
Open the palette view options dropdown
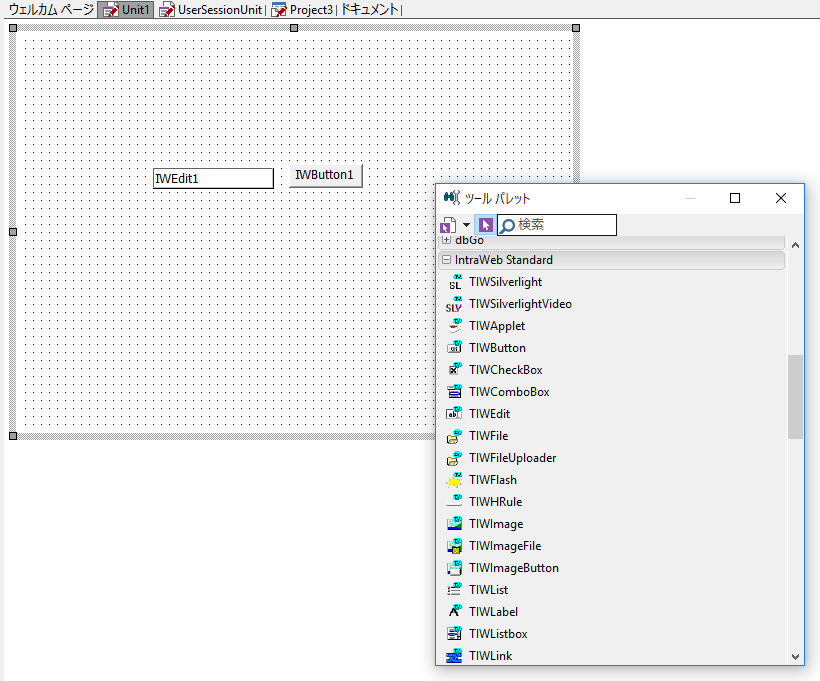466,225
